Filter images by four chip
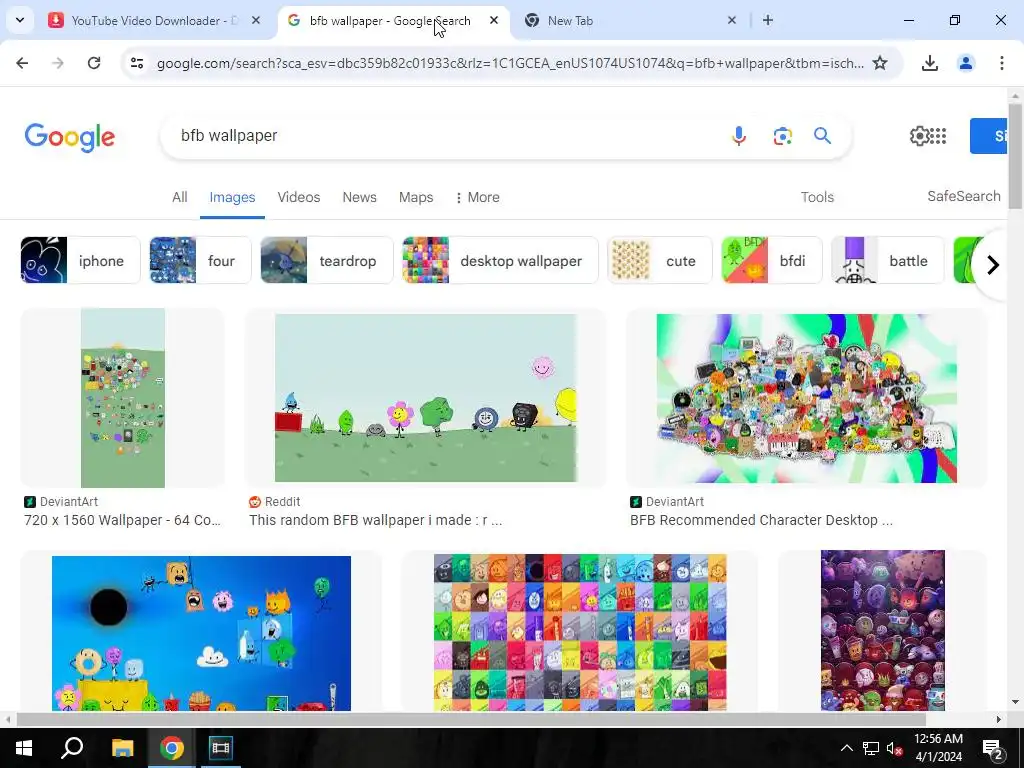The image size is (1024, 768). coord(200,261)
